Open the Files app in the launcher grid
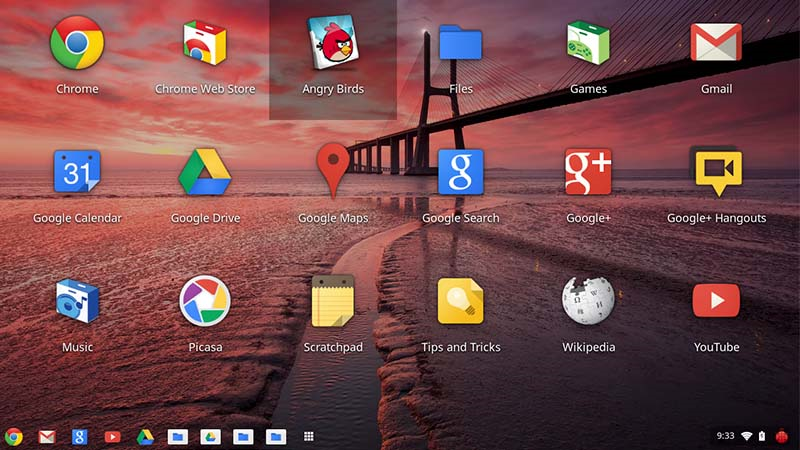The height and width of the screenshot is (450, 800). pyautogui.click(x=461, y=43)
